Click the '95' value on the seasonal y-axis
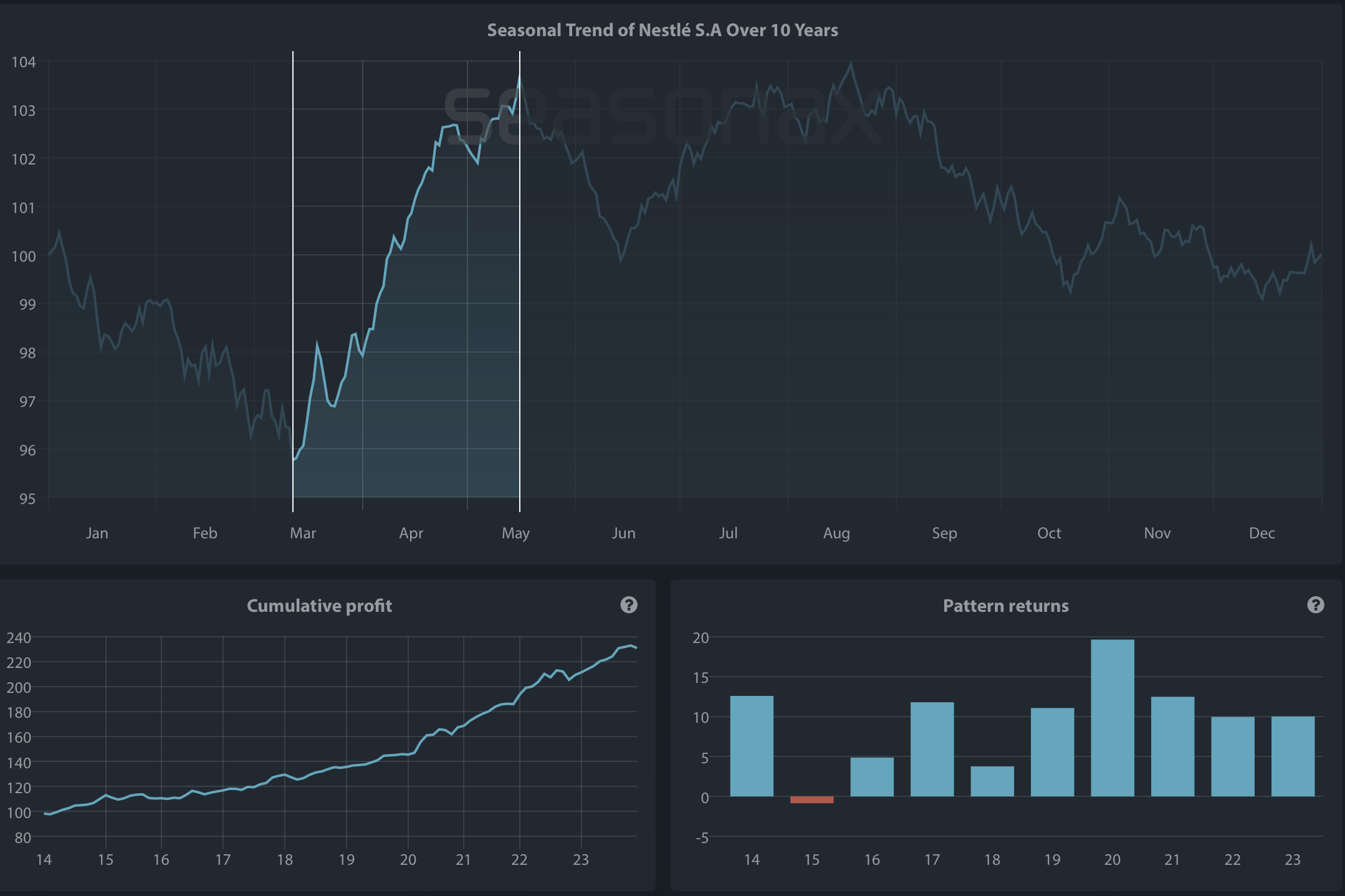This screenshot has width=1345, height=896. click(x=27, y=498)
